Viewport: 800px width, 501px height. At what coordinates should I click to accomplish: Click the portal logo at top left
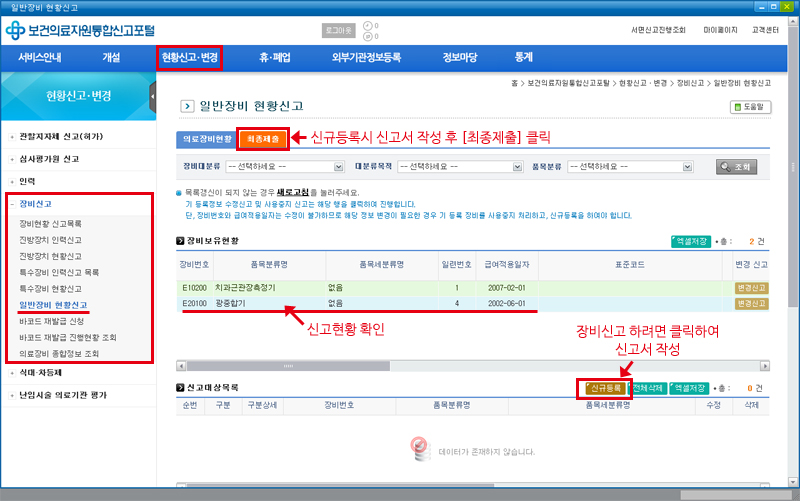coord(80,30)
